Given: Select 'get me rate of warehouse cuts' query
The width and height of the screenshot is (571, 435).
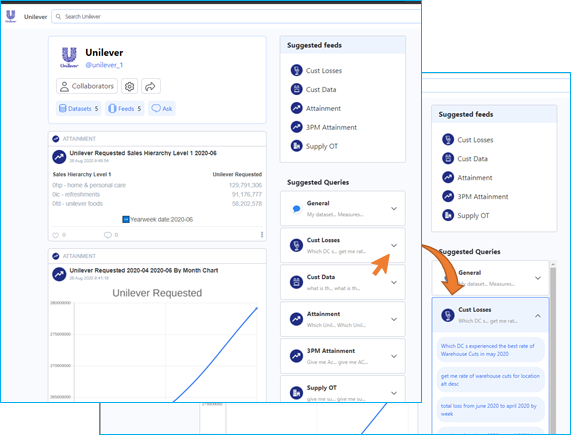Looking at the screenshot, I should click(490, 380).
